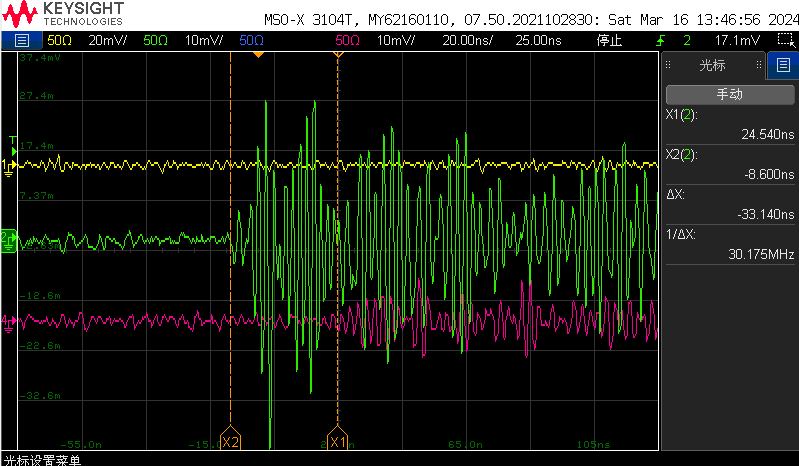Open the 光标设置菜单 label at bottom
This screenshot has height=466, width=799.
[42, 459]
